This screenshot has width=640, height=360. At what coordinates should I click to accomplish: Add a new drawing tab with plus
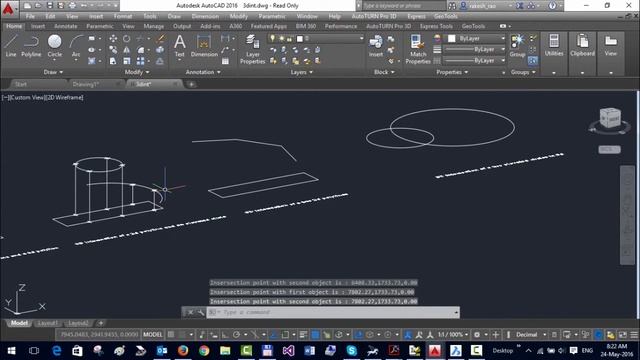point(191,84)
